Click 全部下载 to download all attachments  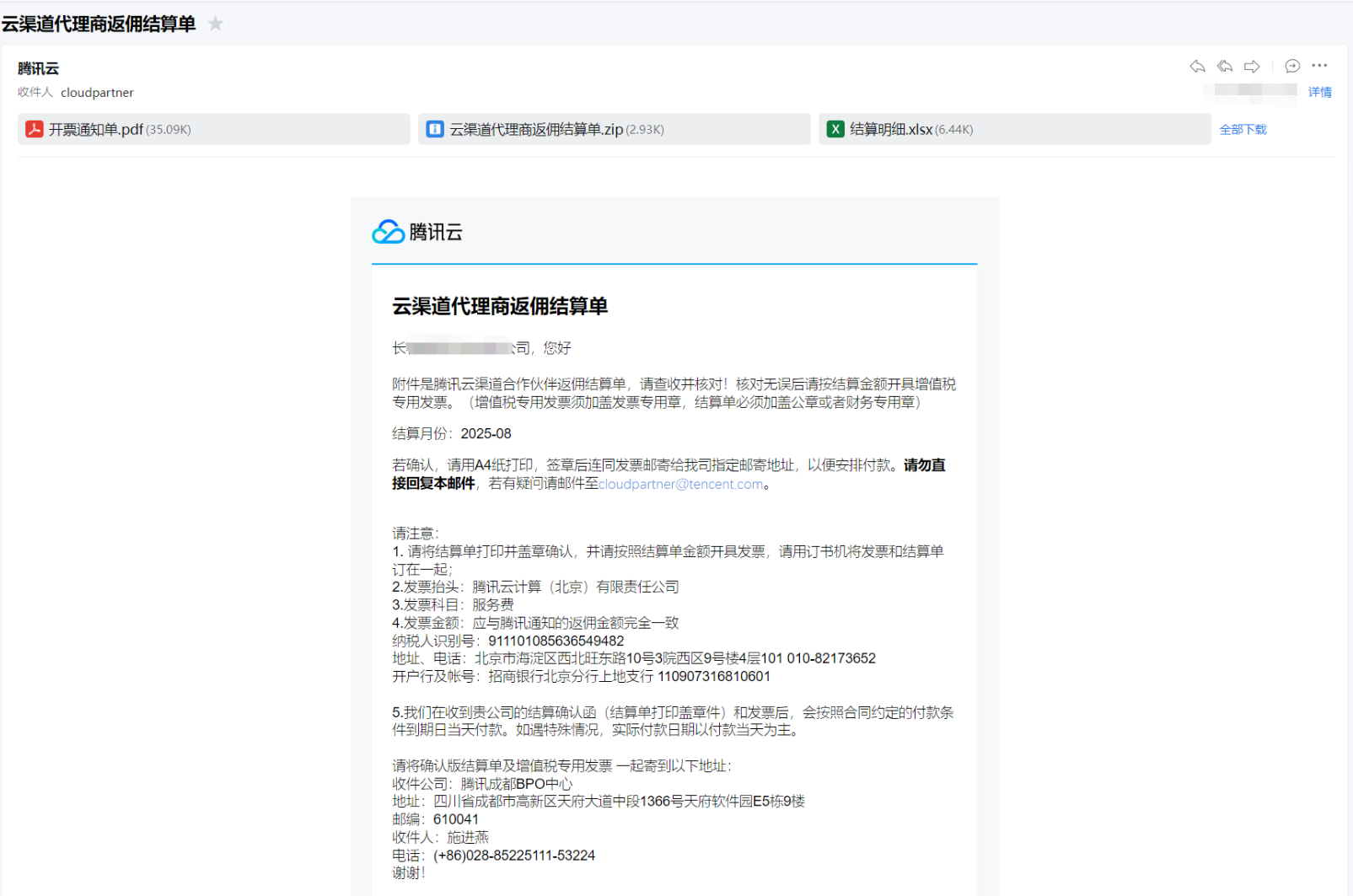click(1243, 129)
